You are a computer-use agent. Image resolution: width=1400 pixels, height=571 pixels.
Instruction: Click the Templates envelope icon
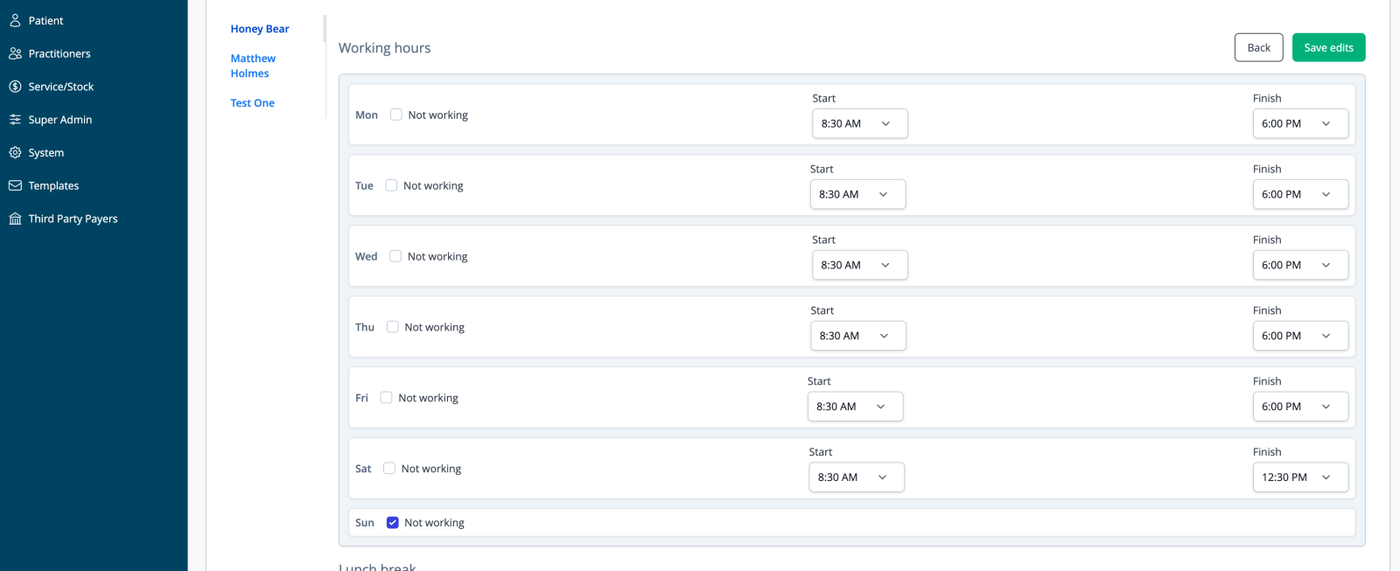pos(15,185)
